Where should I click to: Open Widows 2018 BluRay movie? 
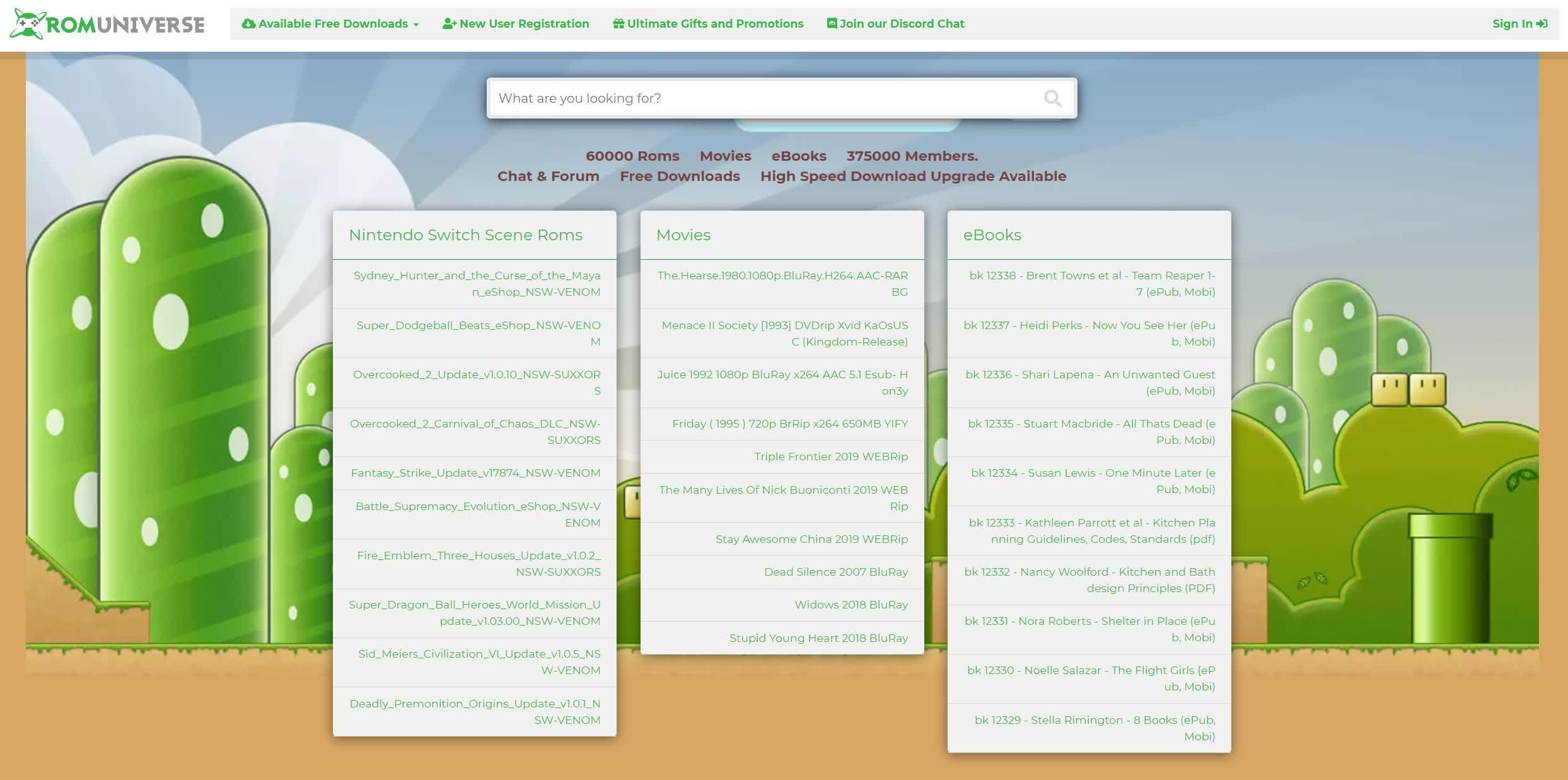pyautogui.click(x=782, y=605)
